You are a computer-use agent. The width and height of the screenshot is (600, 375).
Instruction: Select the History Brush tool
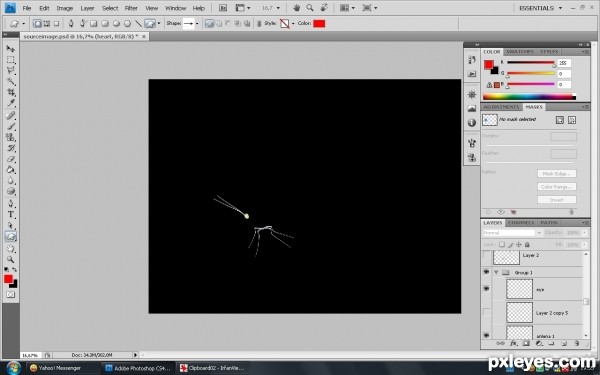pos(11,148)
